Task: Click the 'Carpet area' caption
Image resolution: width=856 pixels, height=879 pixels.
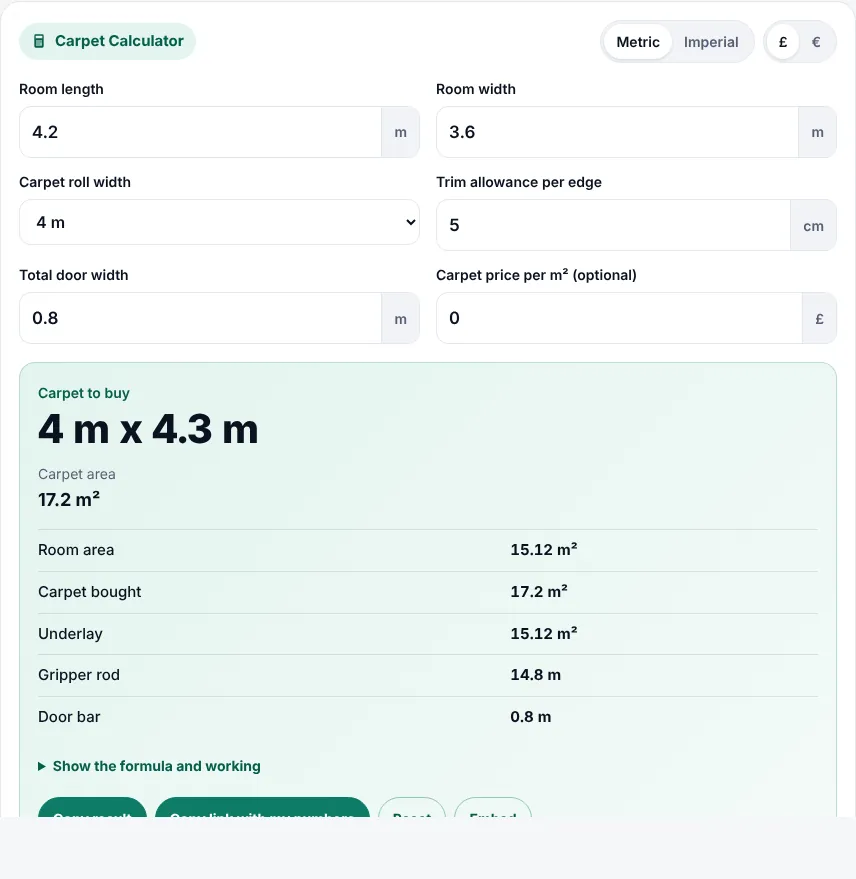Action: 77,474
